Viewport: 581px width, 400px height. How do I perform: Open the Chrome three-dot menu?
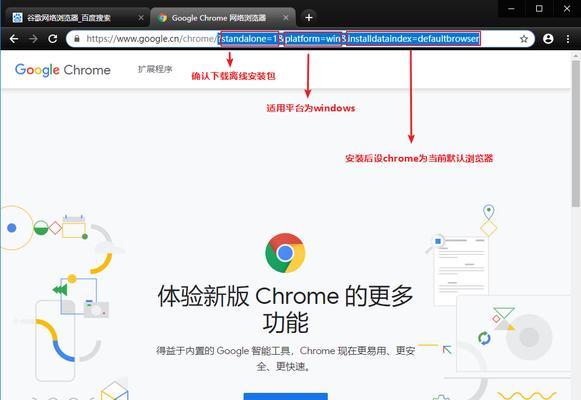[x=568, y=39]
